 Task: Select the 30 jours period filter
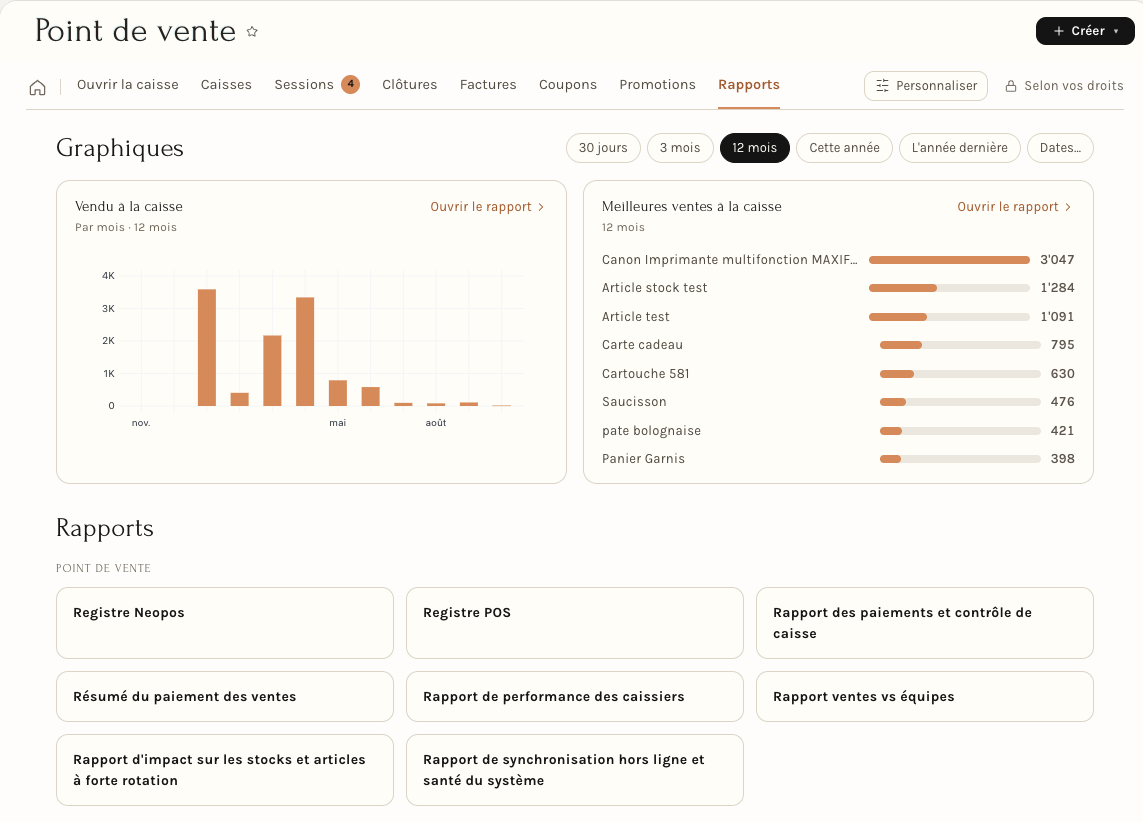(603, 148)
